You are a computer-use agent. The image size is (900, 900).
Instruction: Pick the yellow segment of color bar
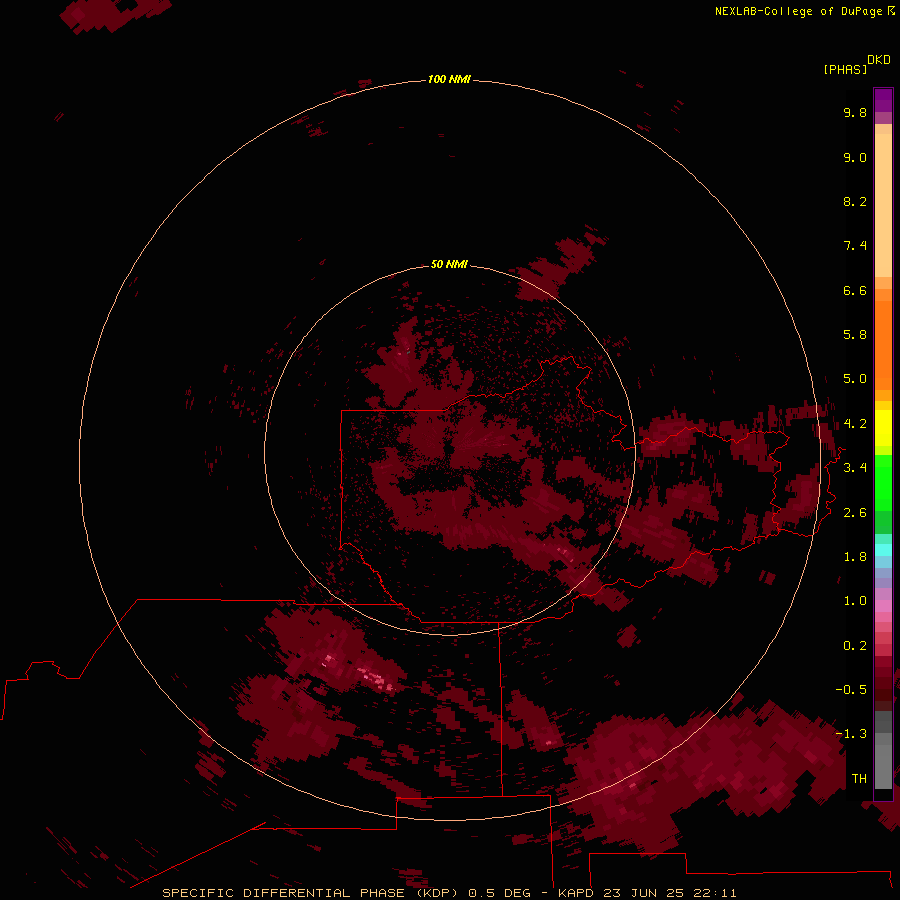(x=883, y=428)
